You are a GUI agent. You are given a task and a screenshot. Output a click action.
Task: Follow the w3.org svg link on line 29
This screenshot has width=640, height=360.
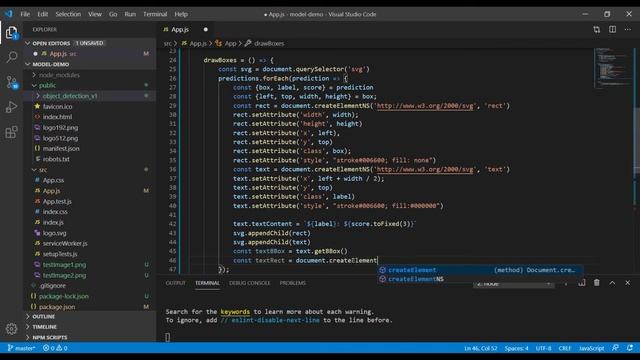424,106
